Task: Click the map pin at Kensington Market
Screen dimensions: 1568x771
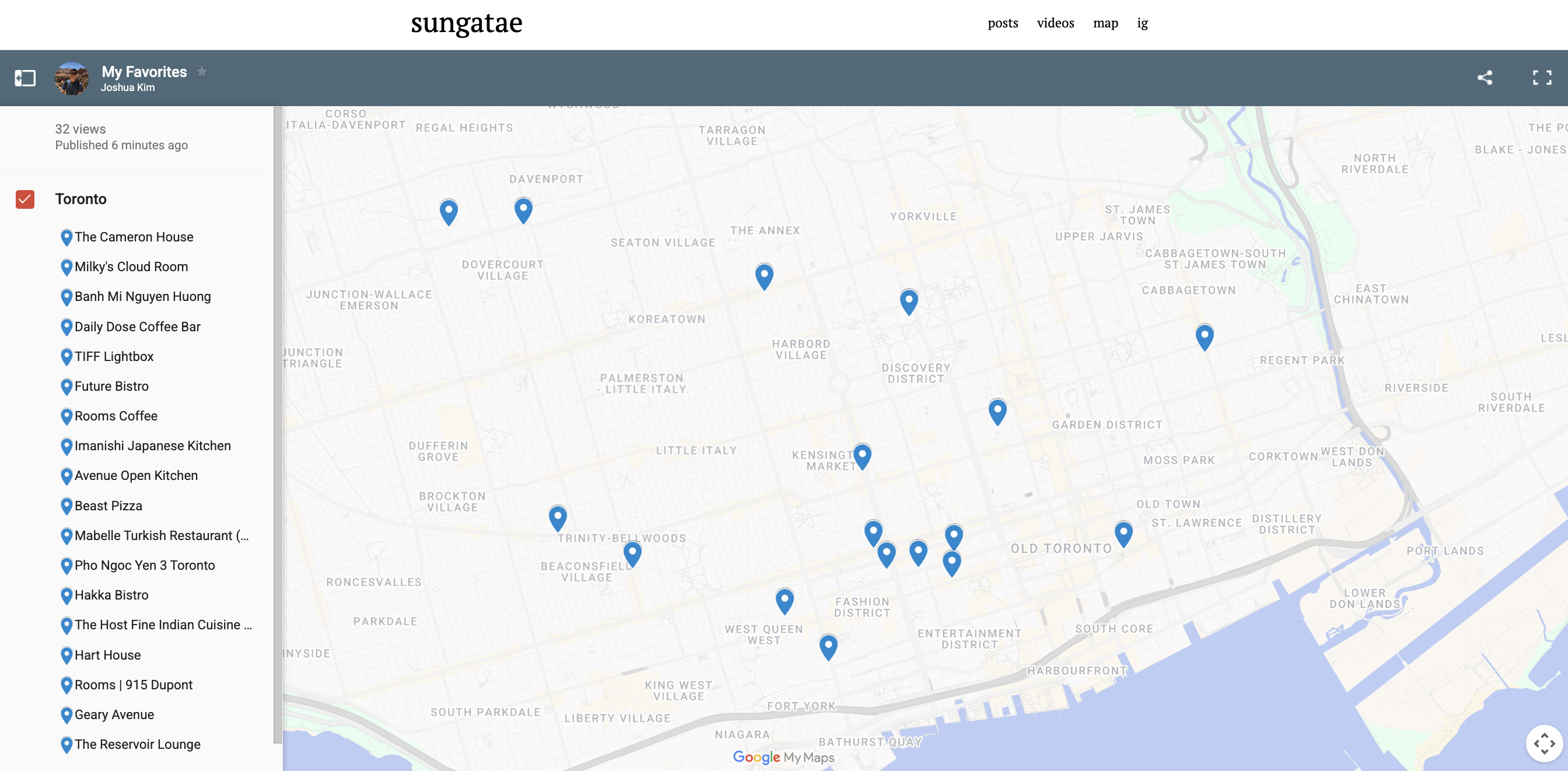Action: pyautogui.click(x=862, y=457)
